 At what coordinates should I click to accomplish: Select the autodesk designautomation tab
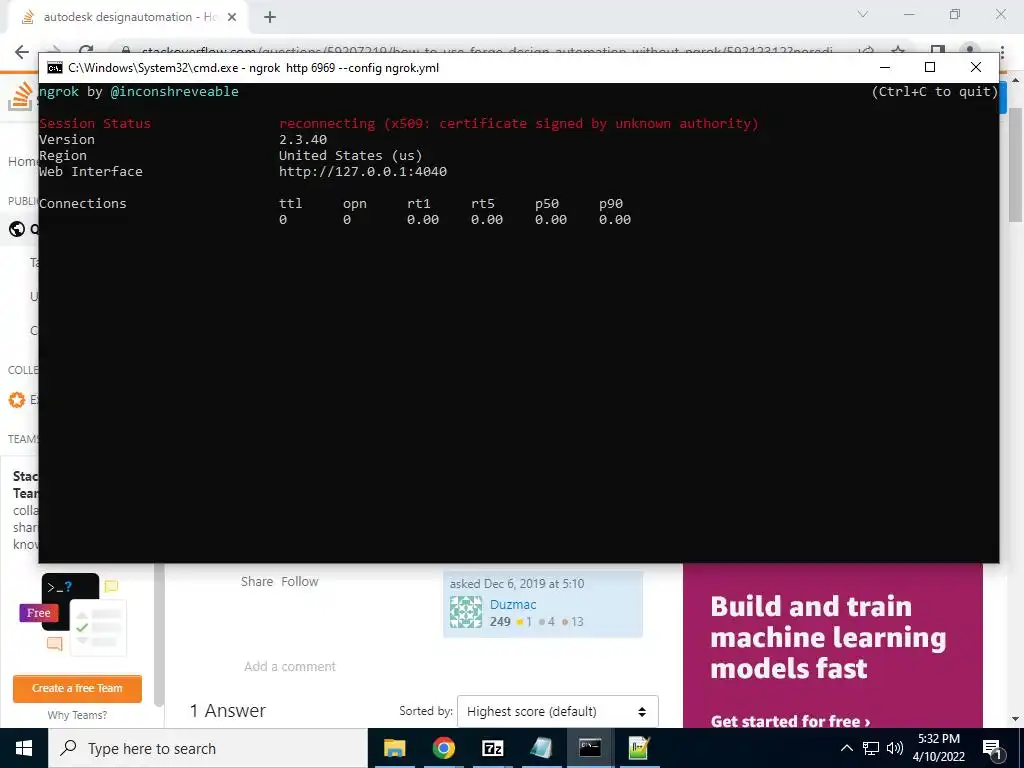[x=128, y=17]
